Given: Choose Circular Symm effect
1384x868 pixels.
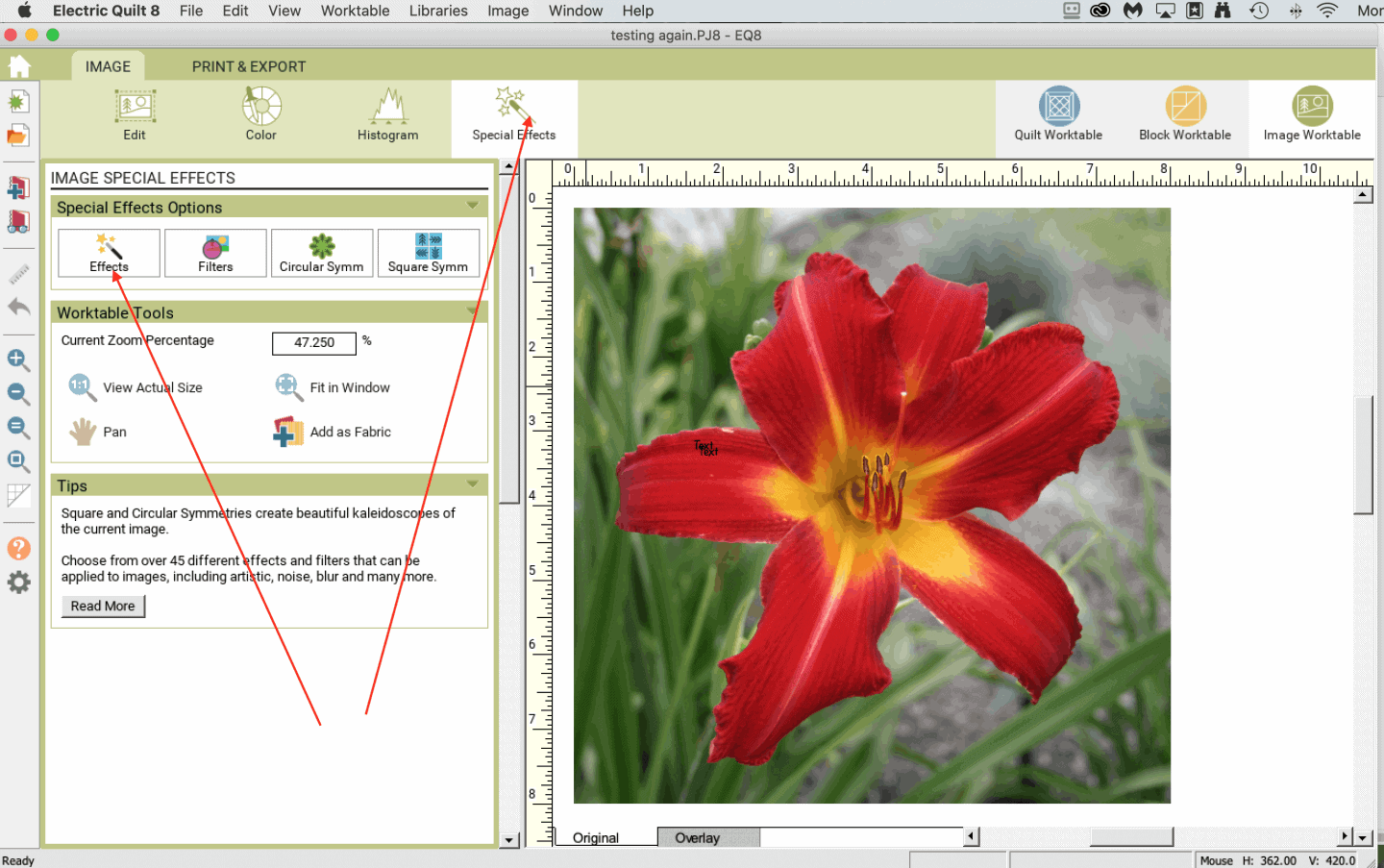Looking at the screenshot, I should pos(322,253).
